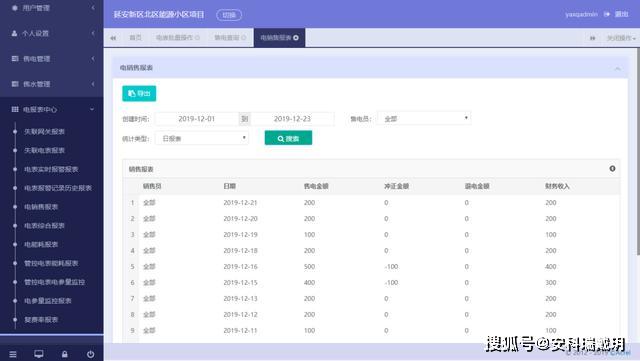Click the 财务收入 column header

558,186
